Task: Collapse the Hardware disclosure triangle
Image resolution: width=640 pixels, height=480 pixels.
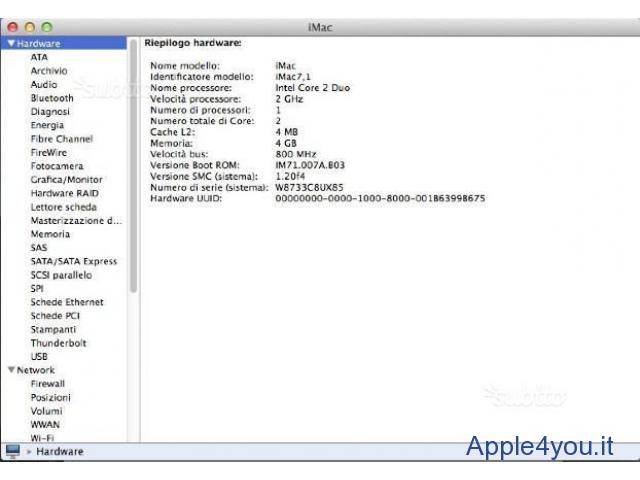Action: (x=11, y=43)
